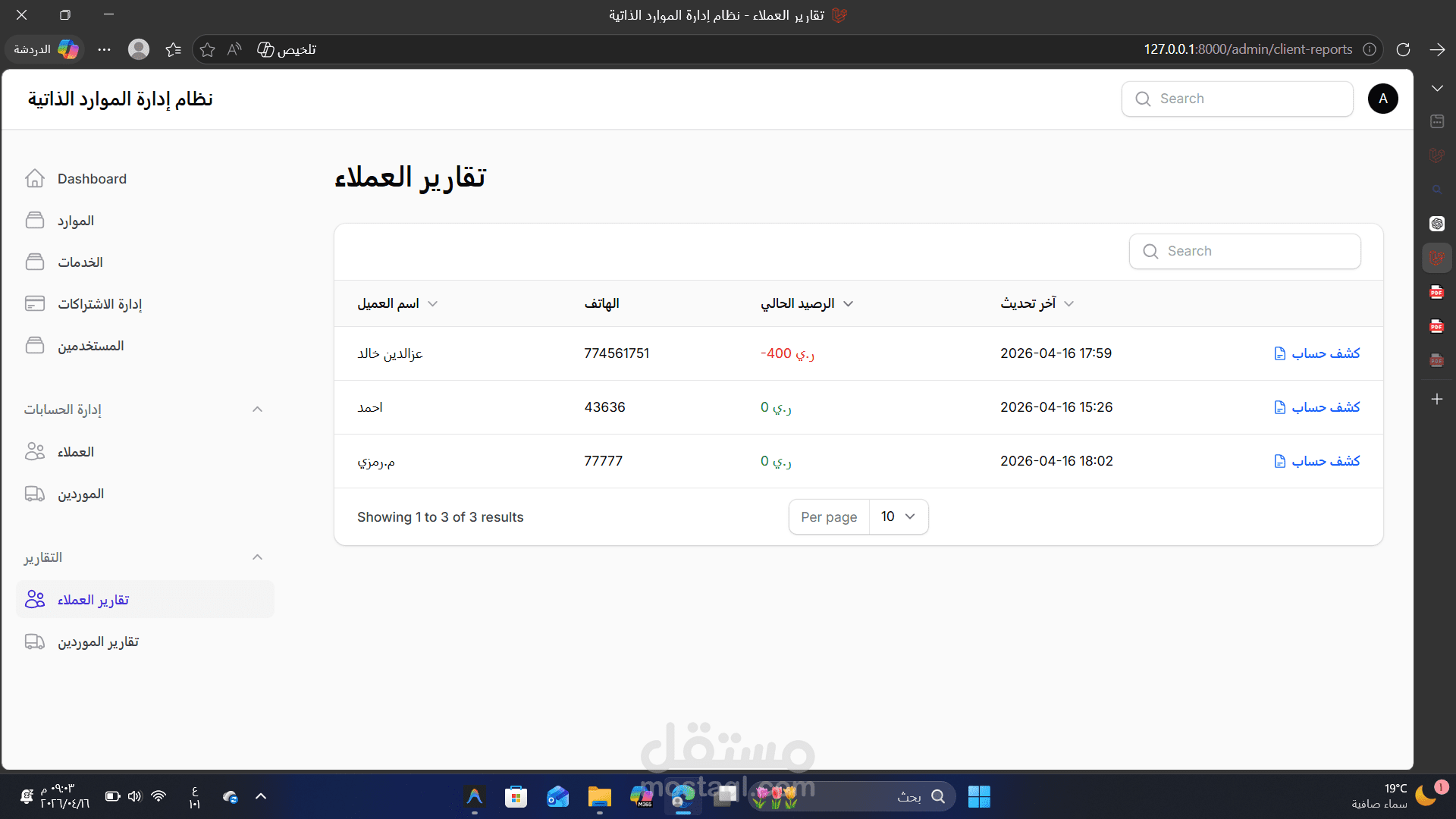Viewport: 1456px width, 819px height.
Task: Open كشف حساب for م.رمزي
Action: click(1316, 461)
